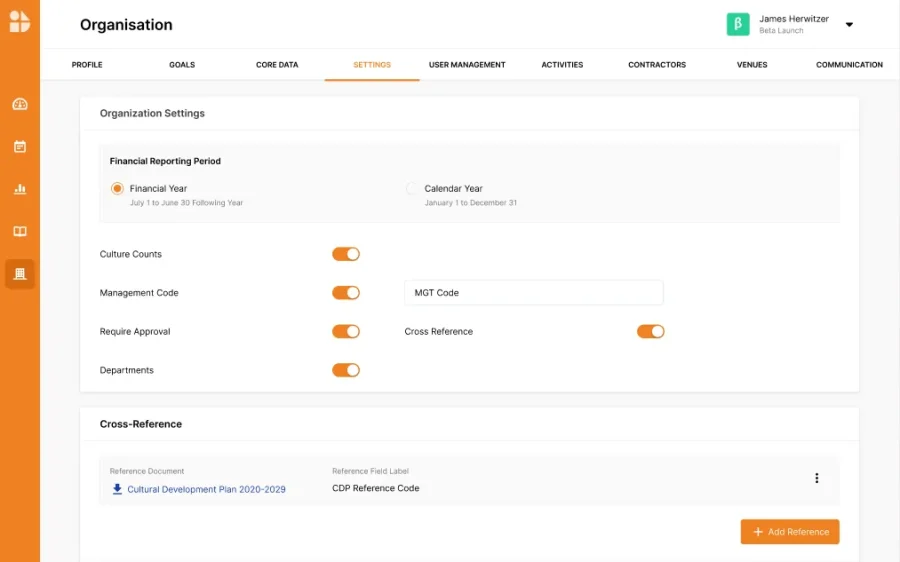Select the Settings tab

[372, 65]
